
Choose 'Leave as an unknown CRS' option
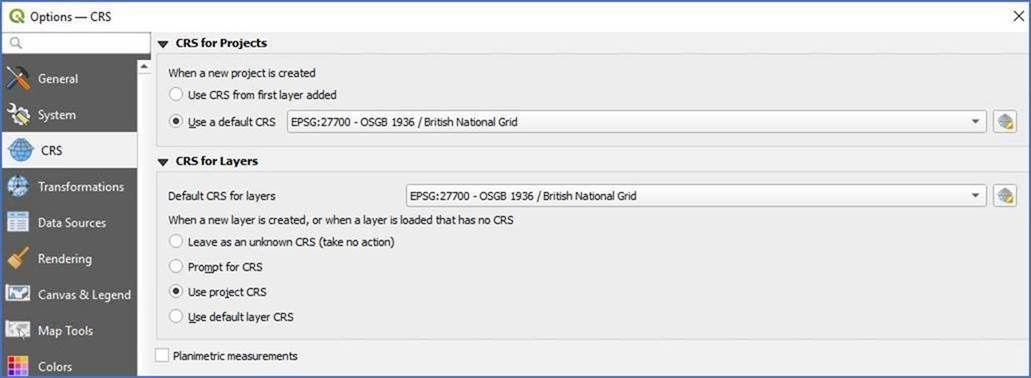176,242
